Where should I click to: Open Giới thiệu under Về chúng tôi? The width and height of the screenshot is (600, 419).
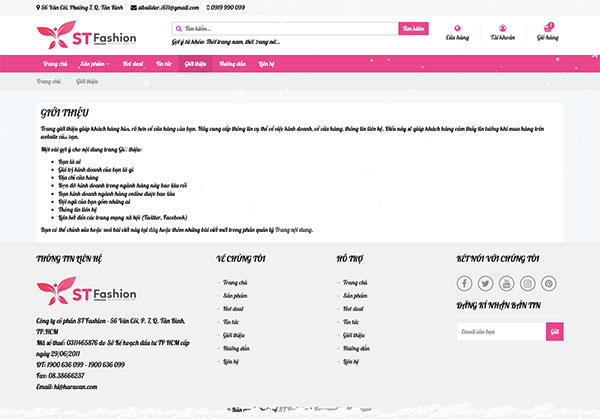coord(234,335)
